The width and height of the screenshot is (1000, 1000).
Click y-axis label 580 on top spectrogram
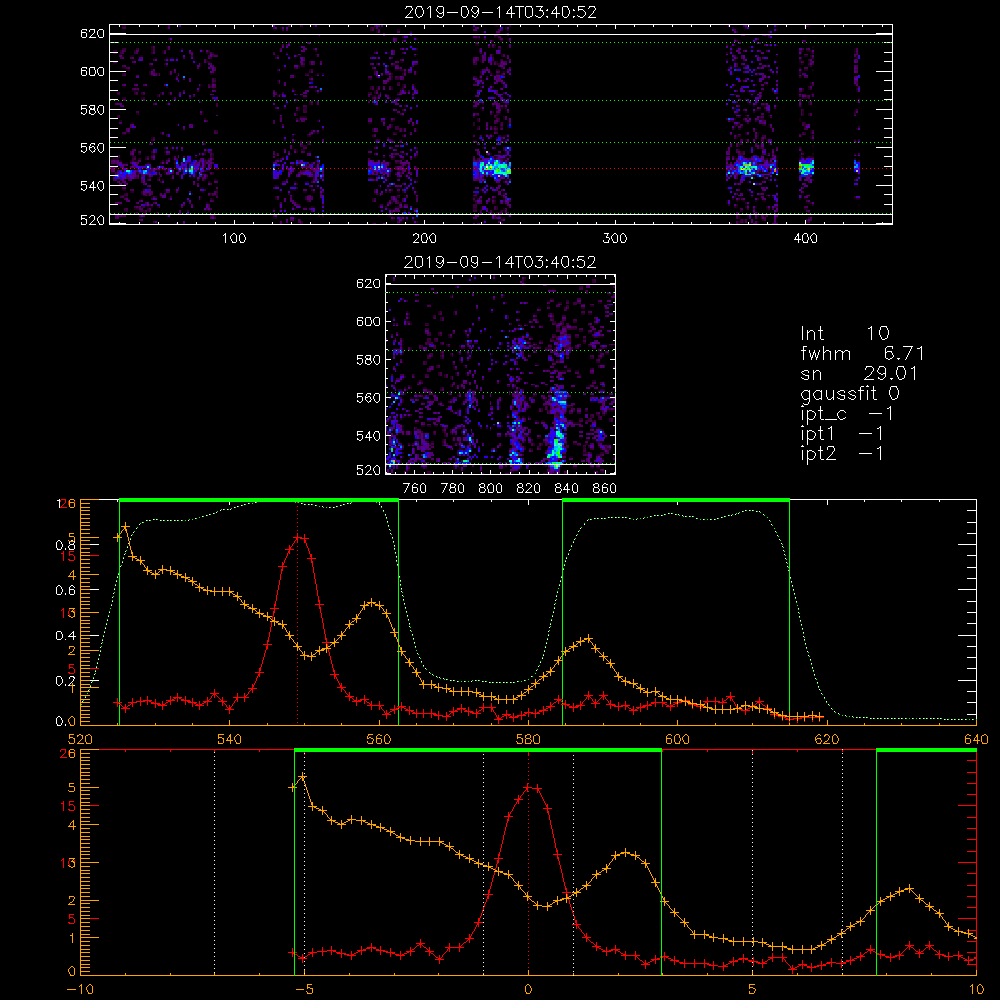click(x=92, y=110)
